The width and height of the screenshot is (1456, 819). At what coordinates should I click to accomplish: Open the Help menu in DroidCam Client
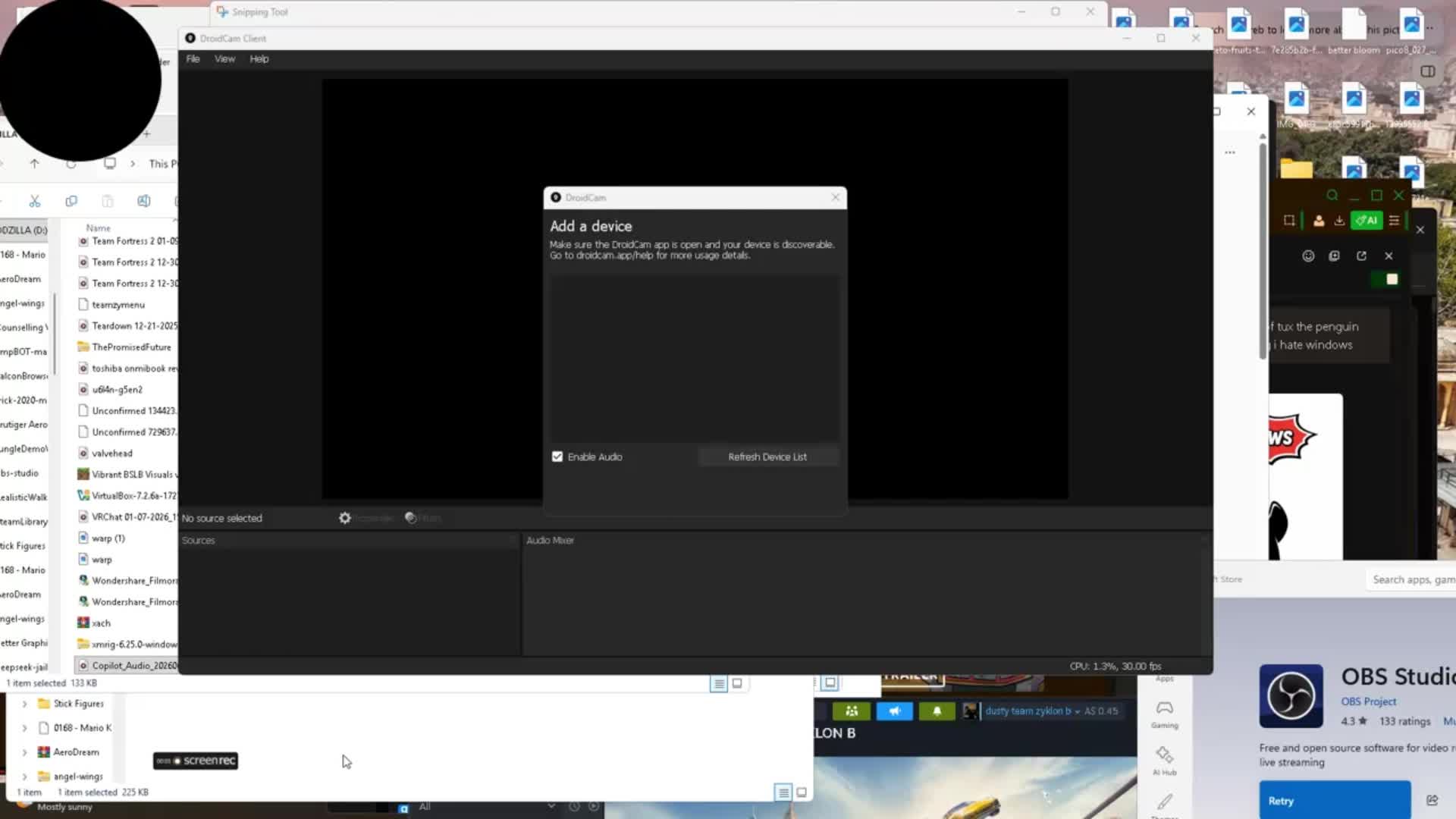click(x=259, y=59)
